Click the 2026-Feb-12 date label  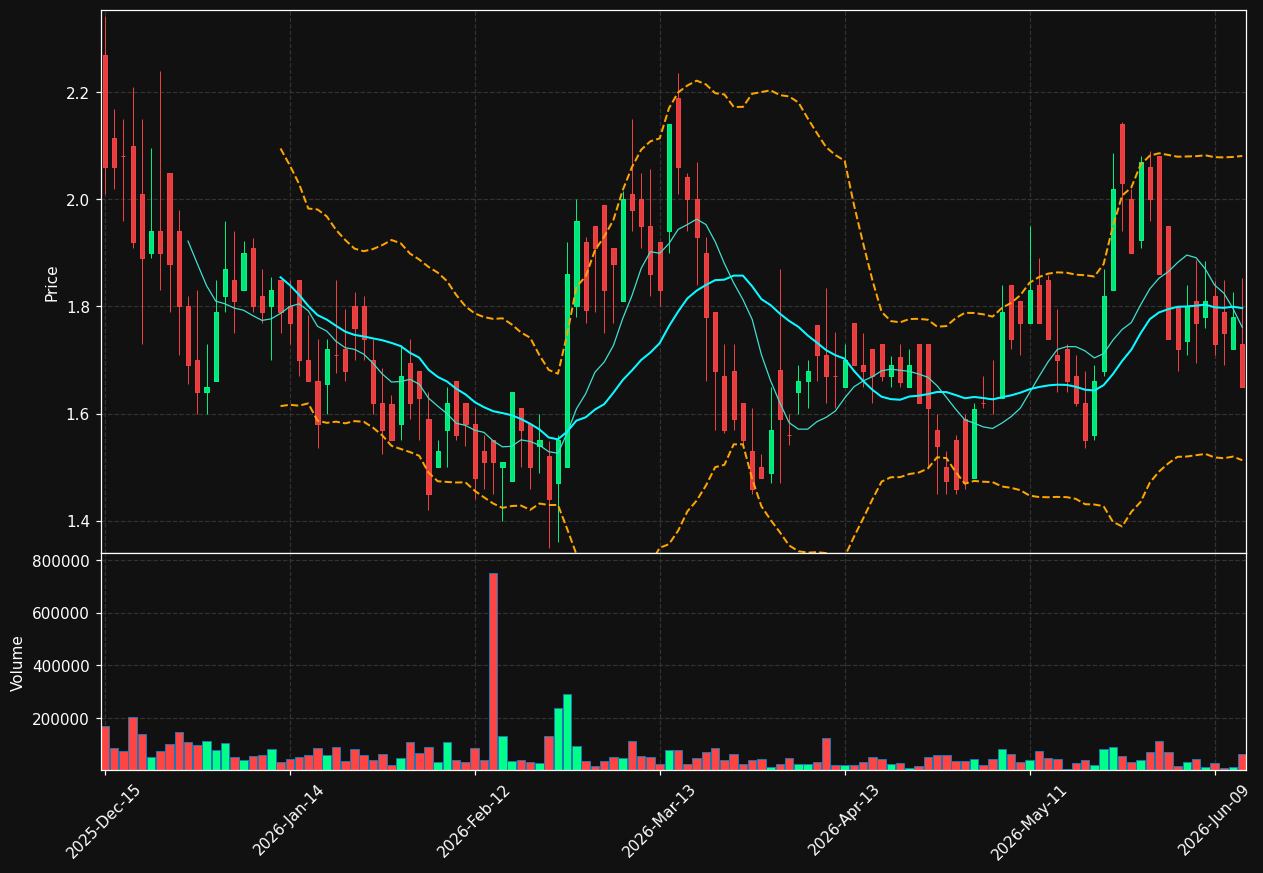pos(474,821)
